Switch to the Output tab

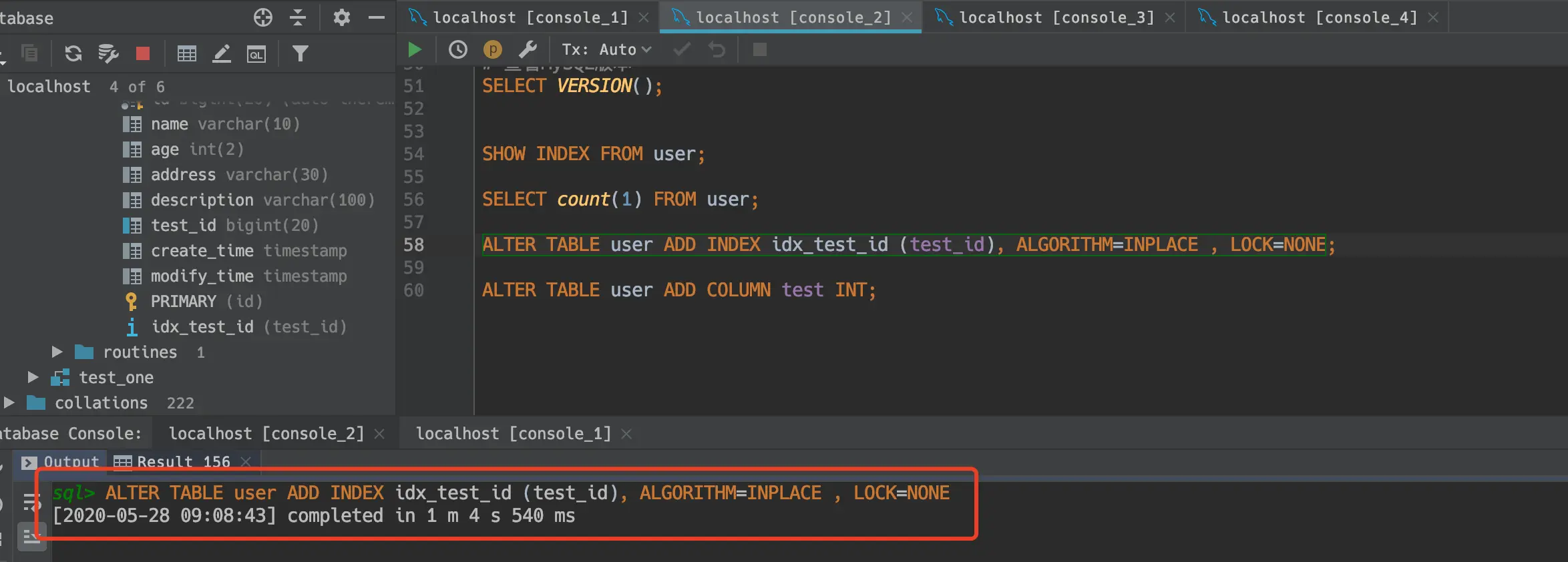(60, 462)
